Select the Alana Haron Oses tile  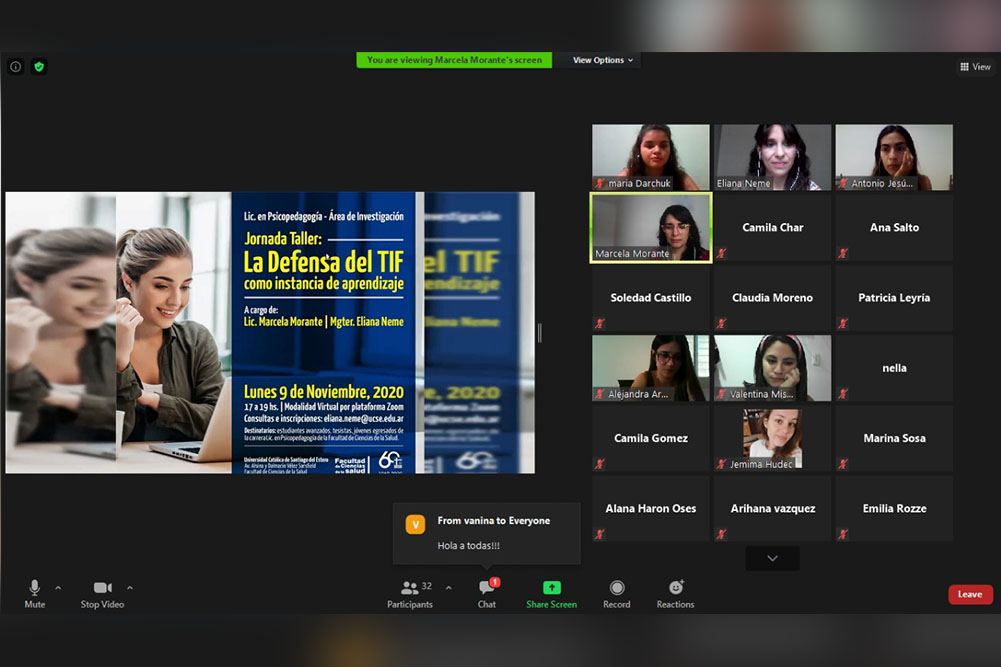coord(651,509)
